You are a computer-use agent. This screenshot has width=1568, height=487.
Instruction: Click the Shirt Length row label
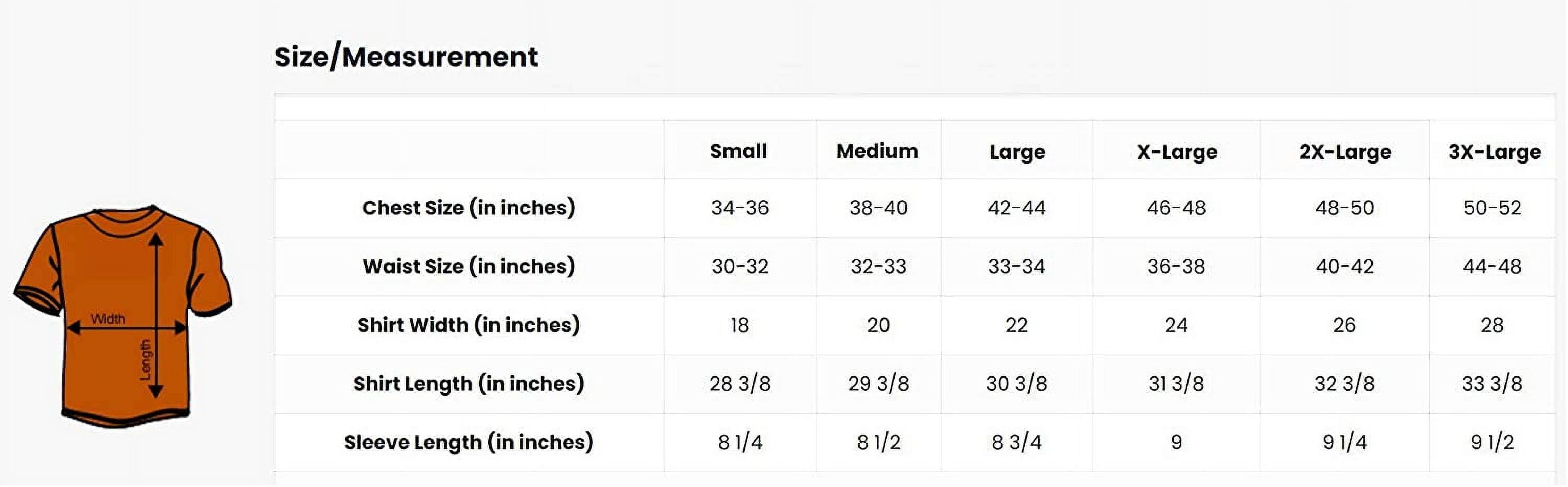coord(469,384)
